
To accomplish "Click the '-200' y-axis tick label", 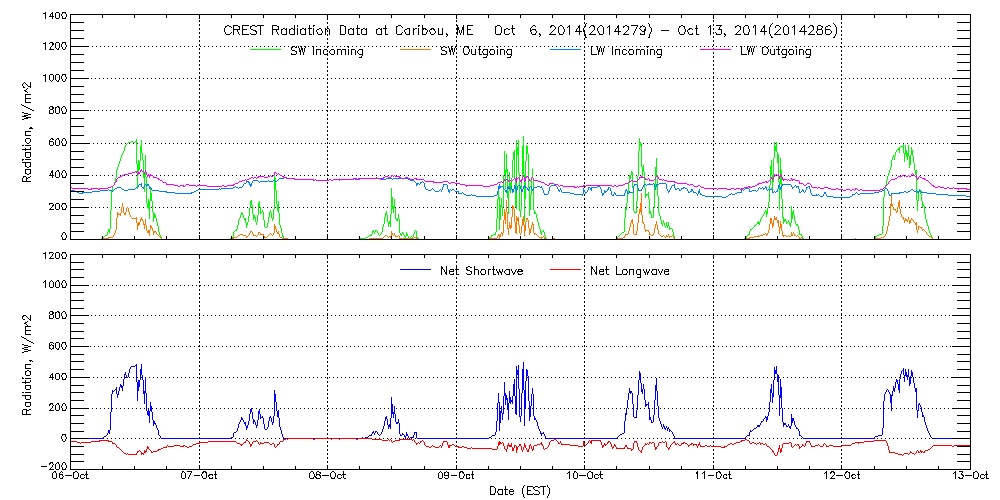I will [54, 466].
